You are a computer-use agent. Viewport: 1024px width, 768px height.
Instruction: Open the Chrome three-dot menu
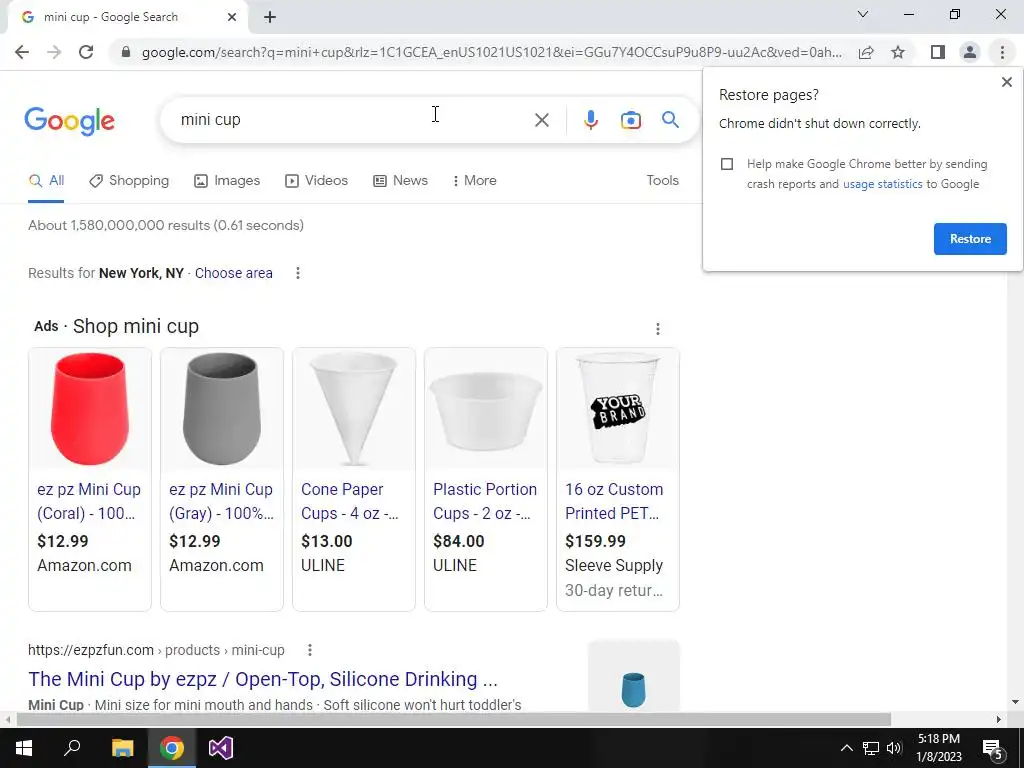(x=1002, y=52)
